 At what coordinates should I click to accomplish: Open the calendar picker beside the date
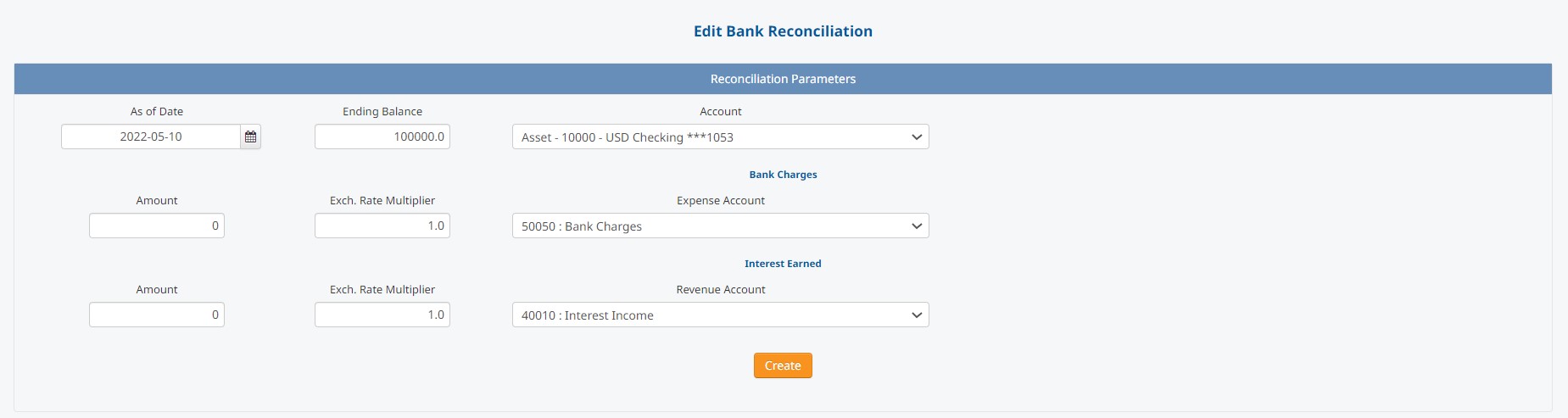pyautogui.click(x=250, y=137)
